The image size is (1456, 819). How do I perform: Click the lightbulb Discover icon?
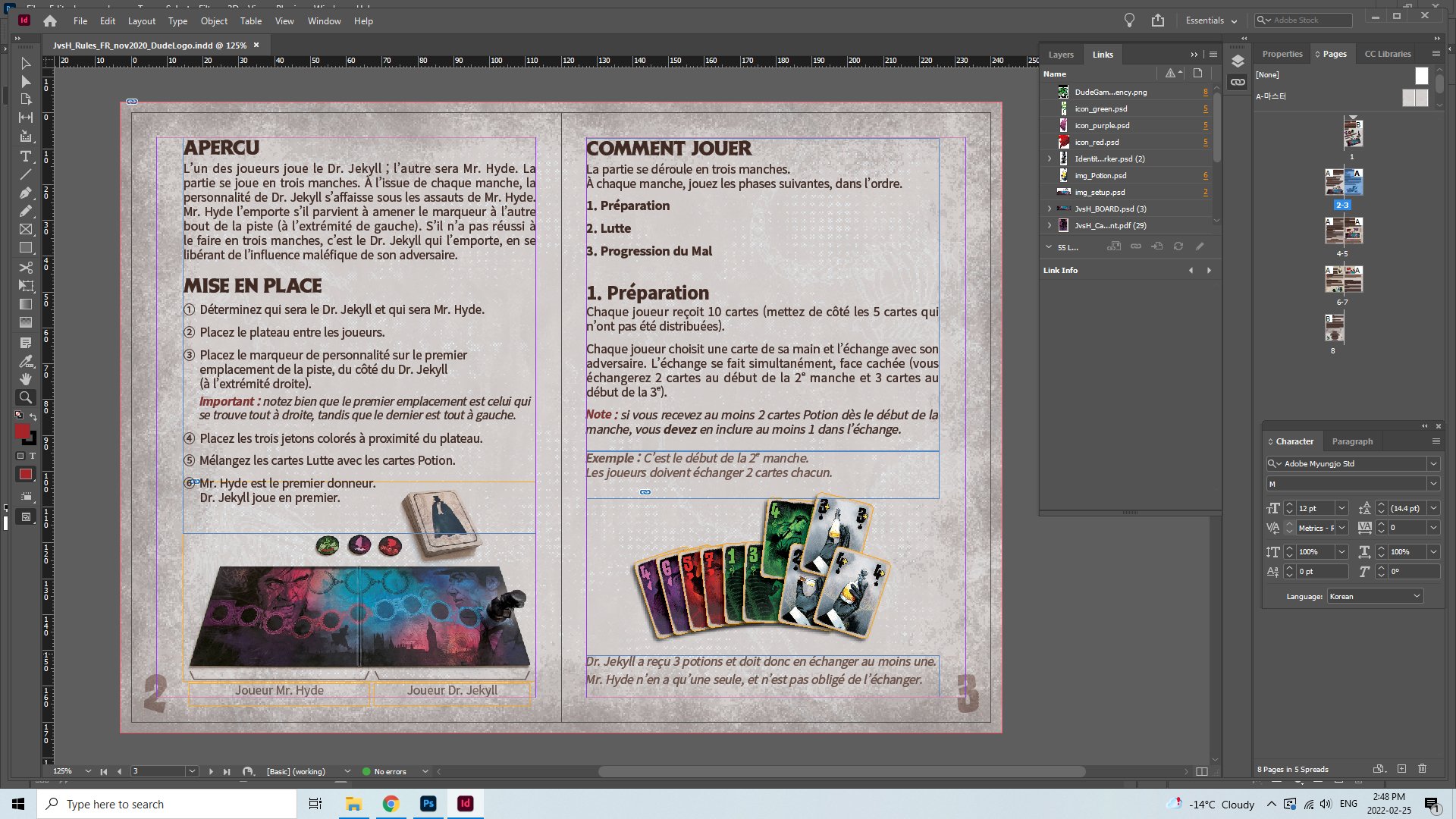[1129, 20]
